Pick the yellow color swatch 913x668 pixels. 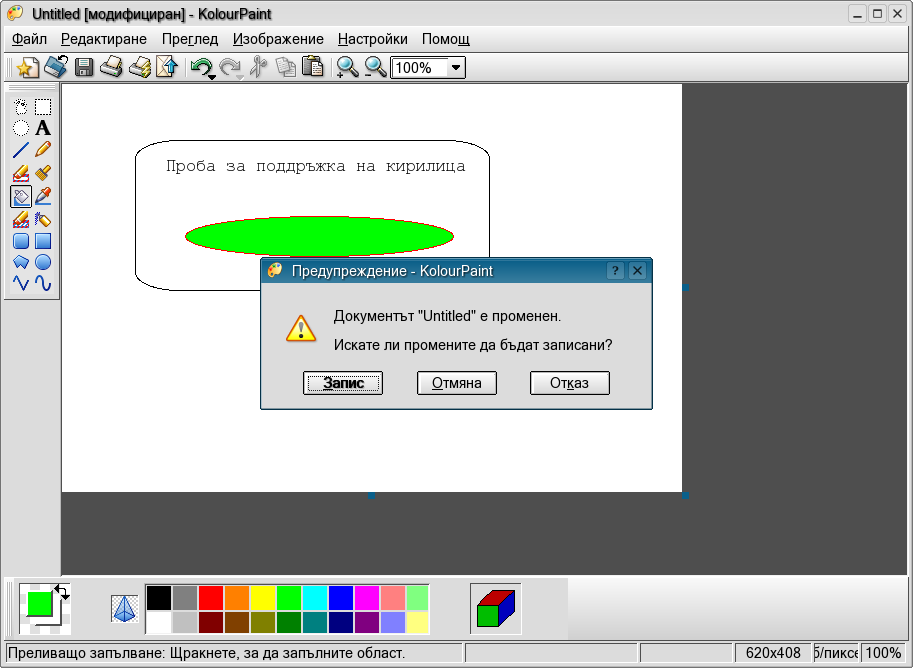tap(262, 598)
